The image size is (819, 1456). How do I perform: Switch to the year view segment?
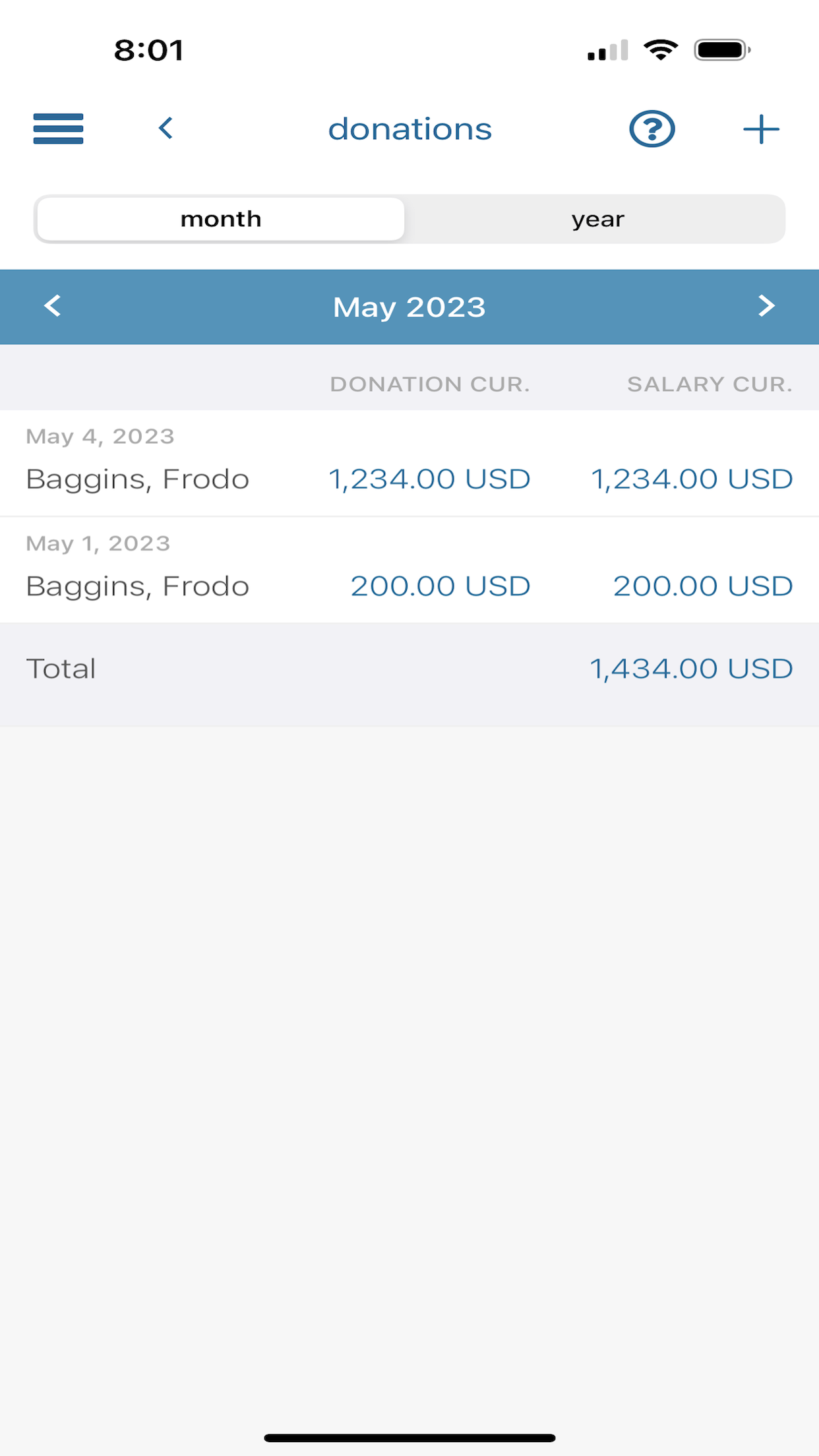pyautogui.click(x=597, y=219)
